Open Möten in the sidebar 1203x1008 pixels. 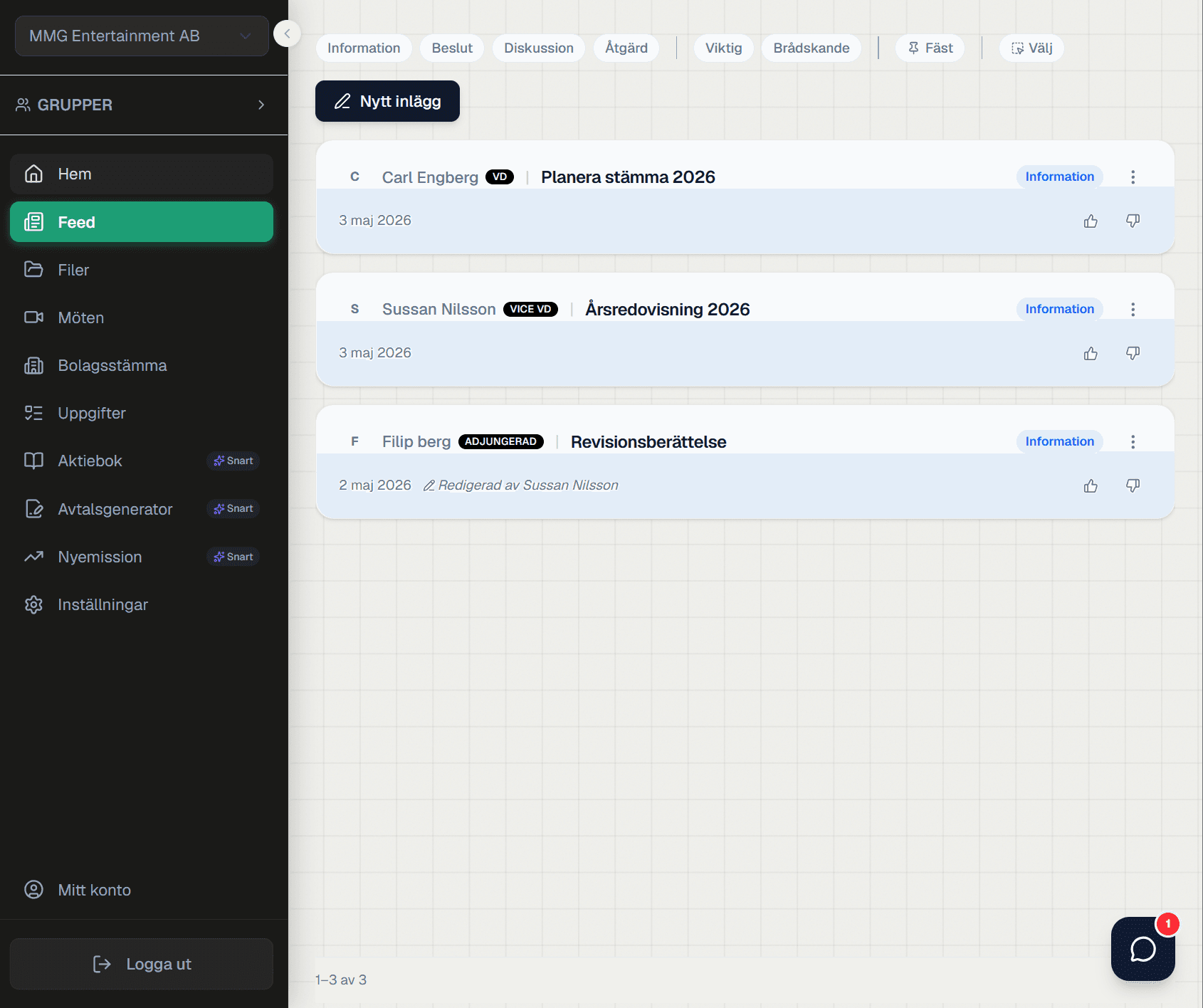(x=142, y=317)
